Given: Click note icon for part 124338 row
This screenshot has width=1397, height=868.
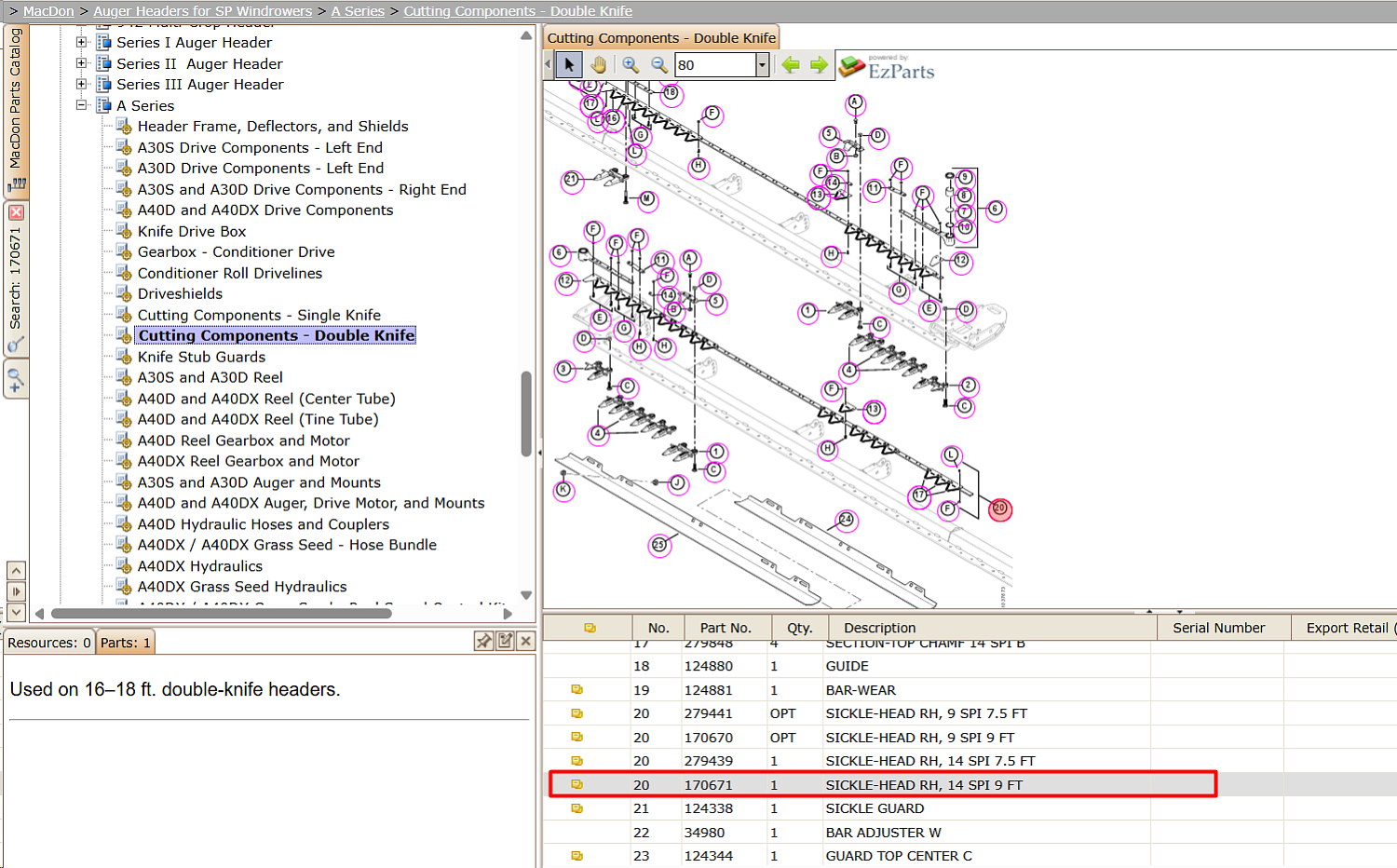Looking at the screenshot, I should [x=576, y=808].
